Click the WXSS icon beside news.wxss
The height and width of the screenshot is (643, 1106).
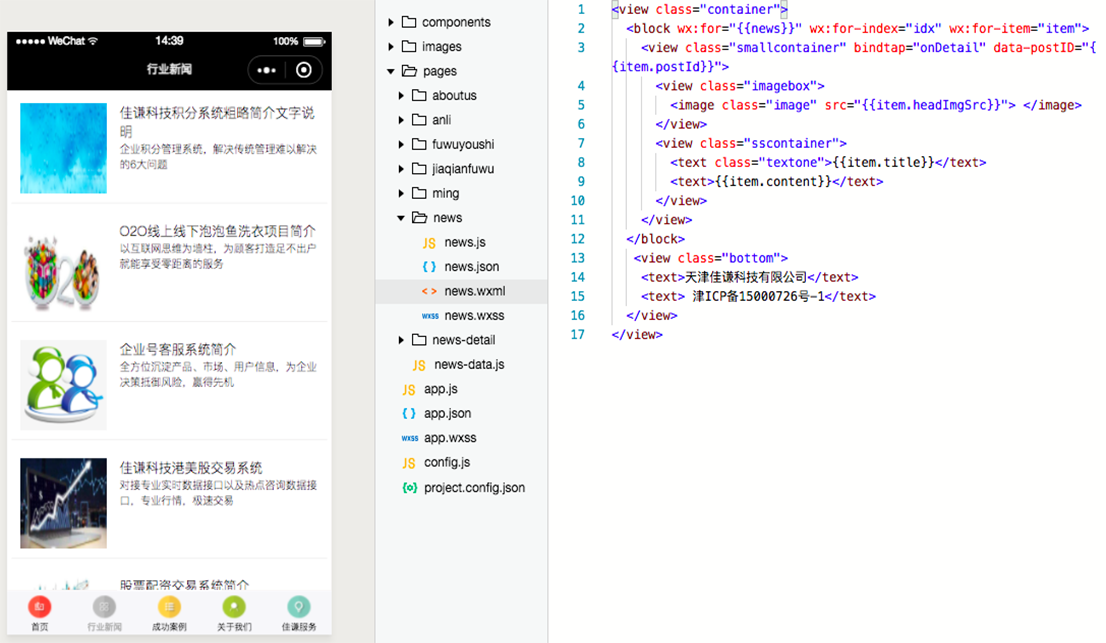pos(430,316)
